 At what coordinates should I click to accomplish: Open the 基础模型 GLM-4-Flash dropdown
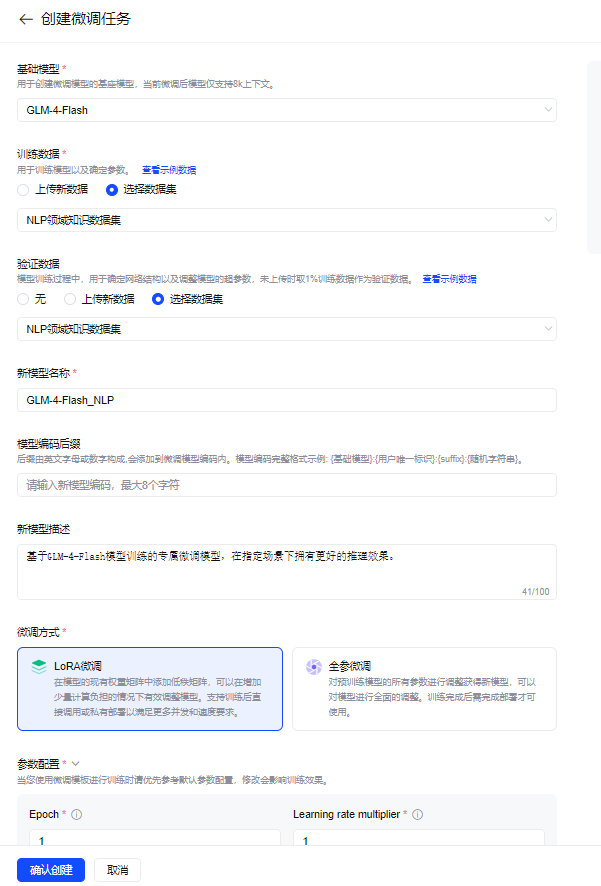[287, 110]
